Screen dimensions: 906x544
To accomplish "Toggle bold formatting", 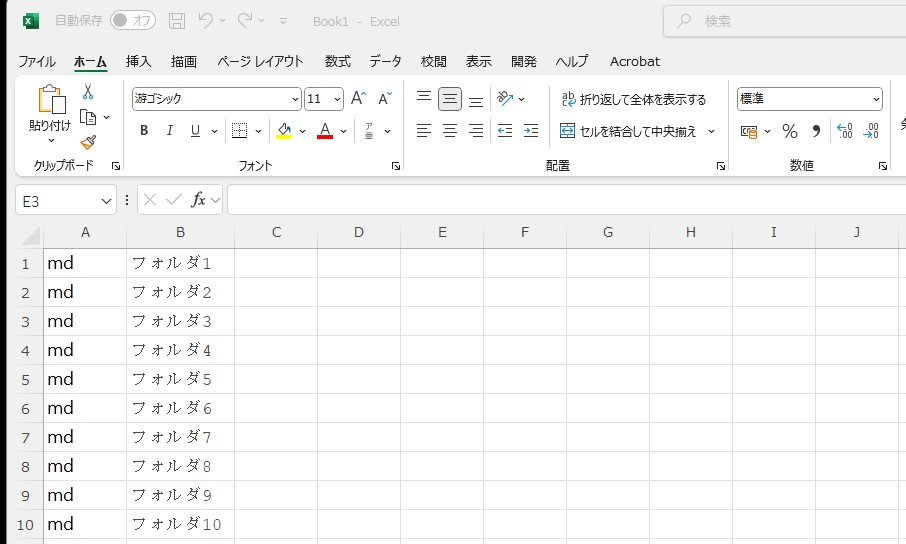I will (x=144, y=131).
